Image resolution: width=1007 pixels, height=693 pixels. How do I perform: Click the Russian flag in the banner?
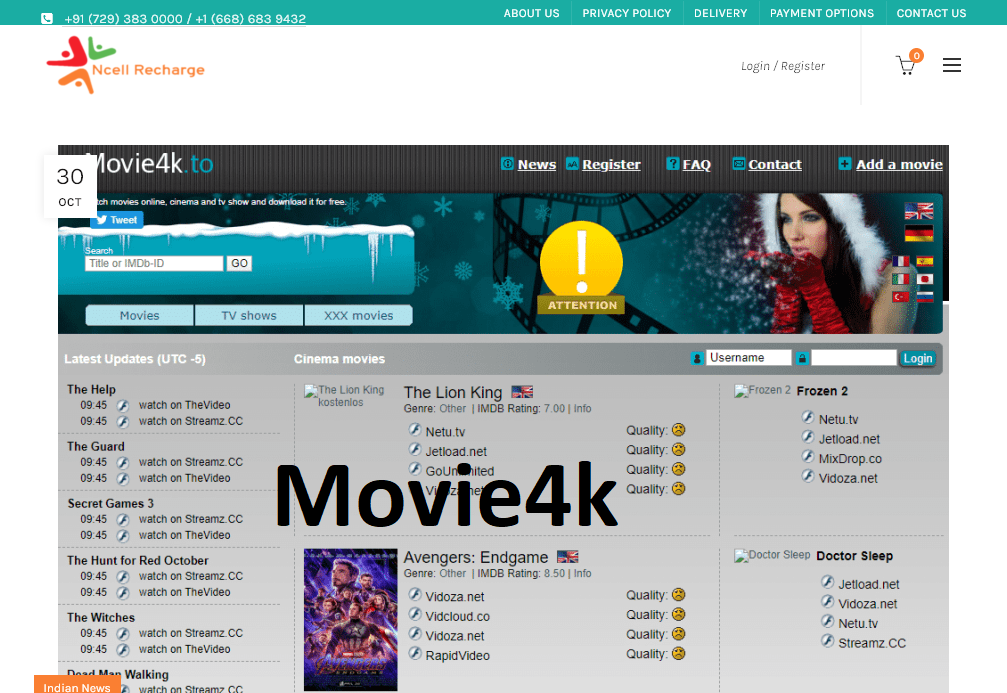pos(925,297)
